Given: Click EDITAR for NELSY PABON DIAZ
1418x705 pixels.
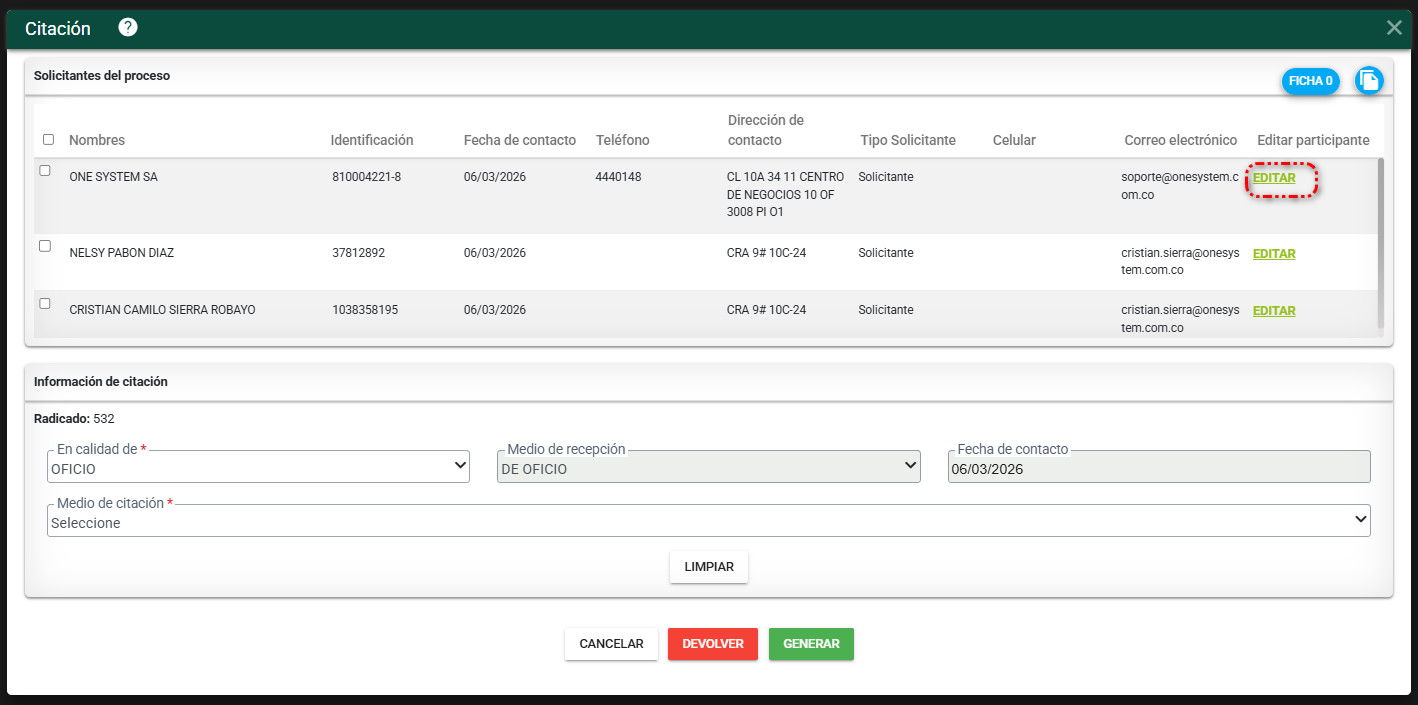Looking at the screenshot, I should 1274,254.
